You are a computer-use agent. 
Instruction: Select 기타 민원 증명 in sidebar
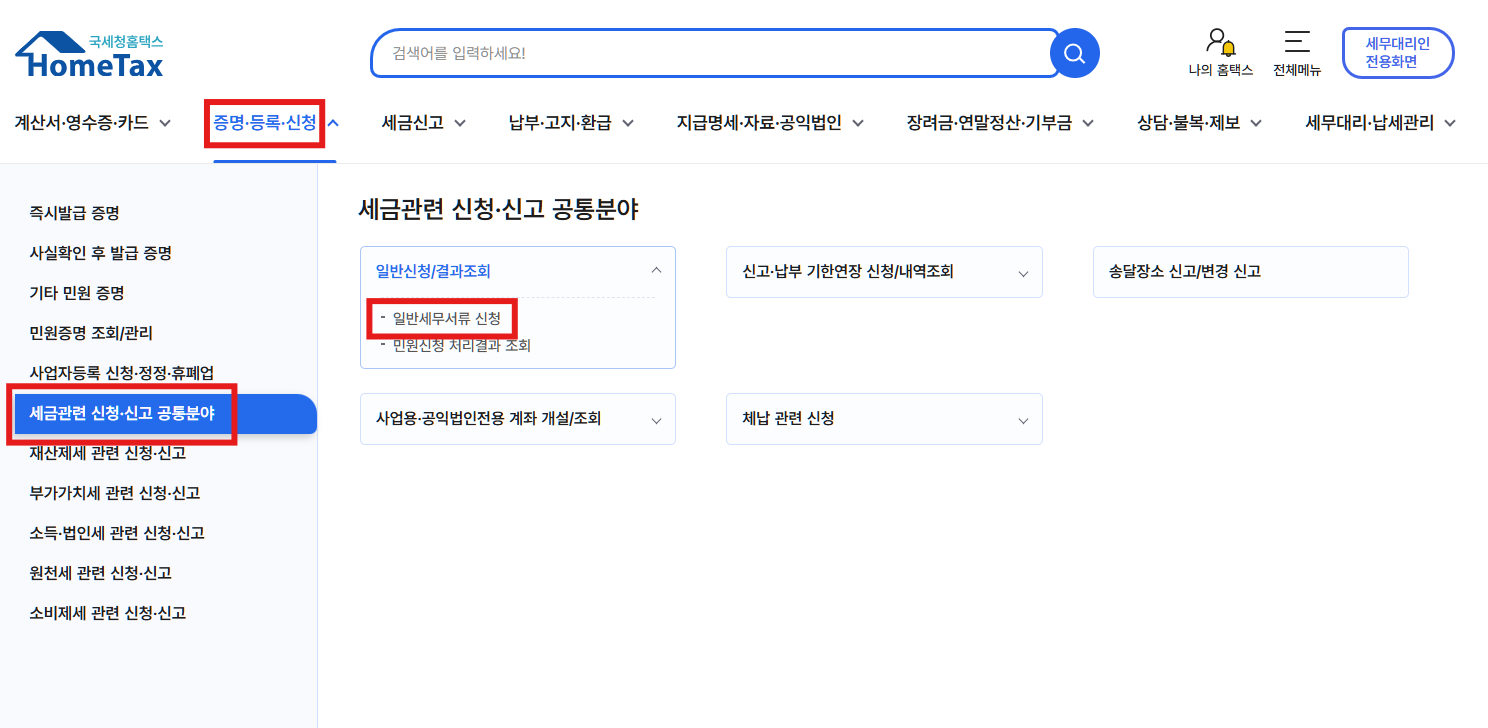(77, 293)
